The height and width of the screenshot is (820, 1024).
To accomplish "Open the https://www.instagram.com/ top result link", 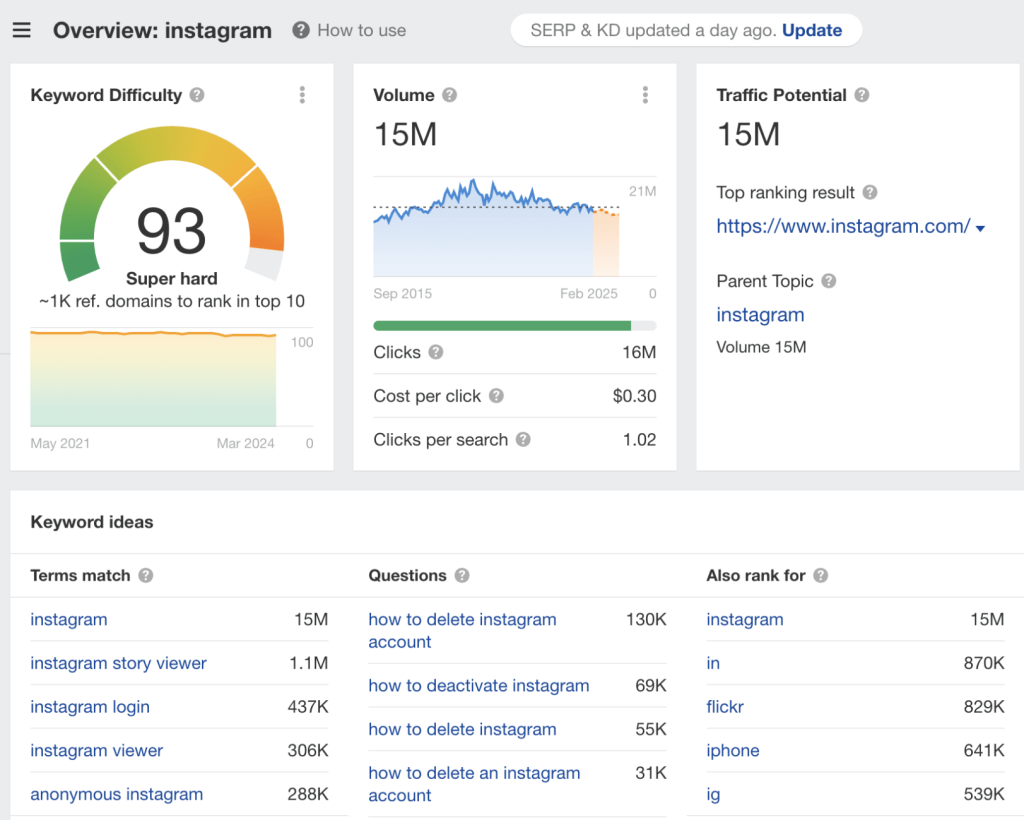I will 843,226.
